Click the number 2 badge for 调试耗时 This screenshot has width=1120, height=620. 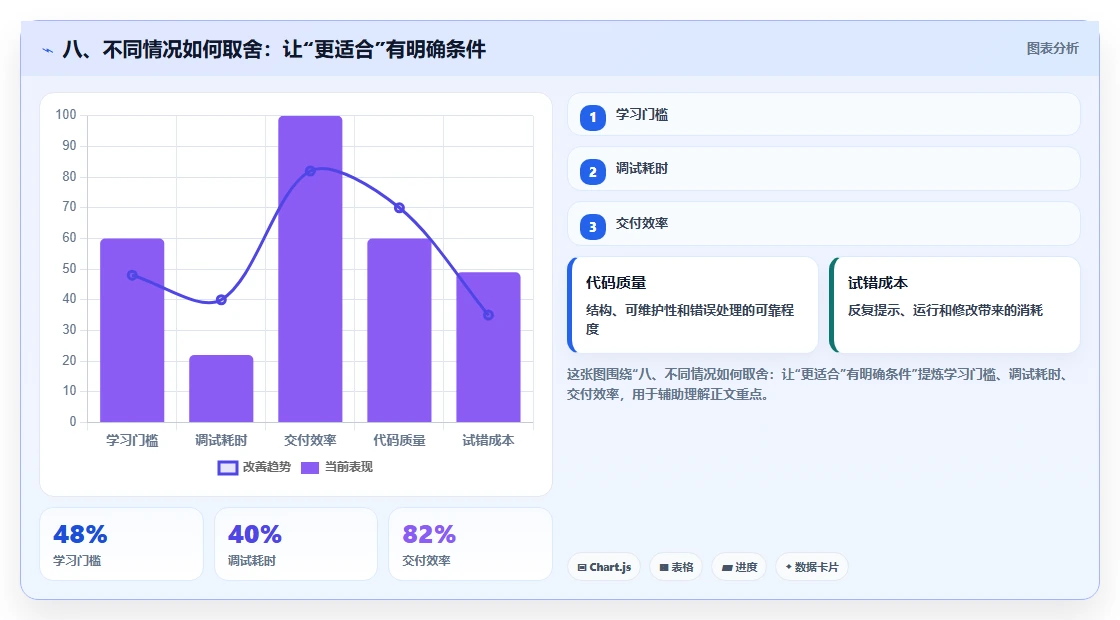(x=592, y=171)
